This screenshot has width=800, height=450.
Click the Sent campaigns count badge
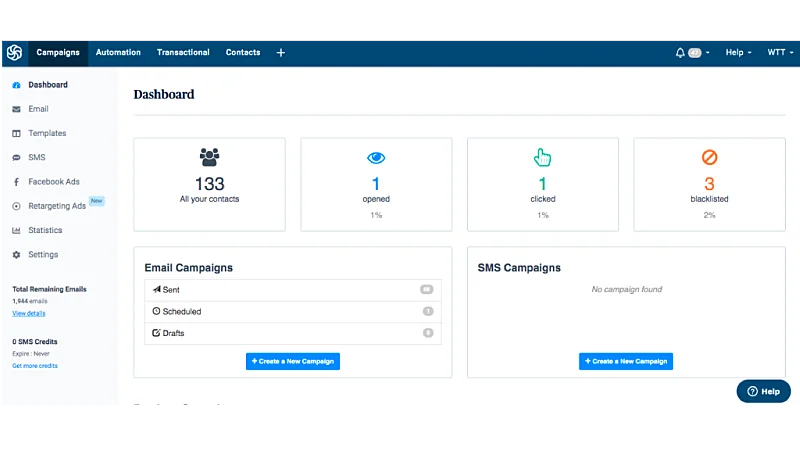(x=427, y=289)
